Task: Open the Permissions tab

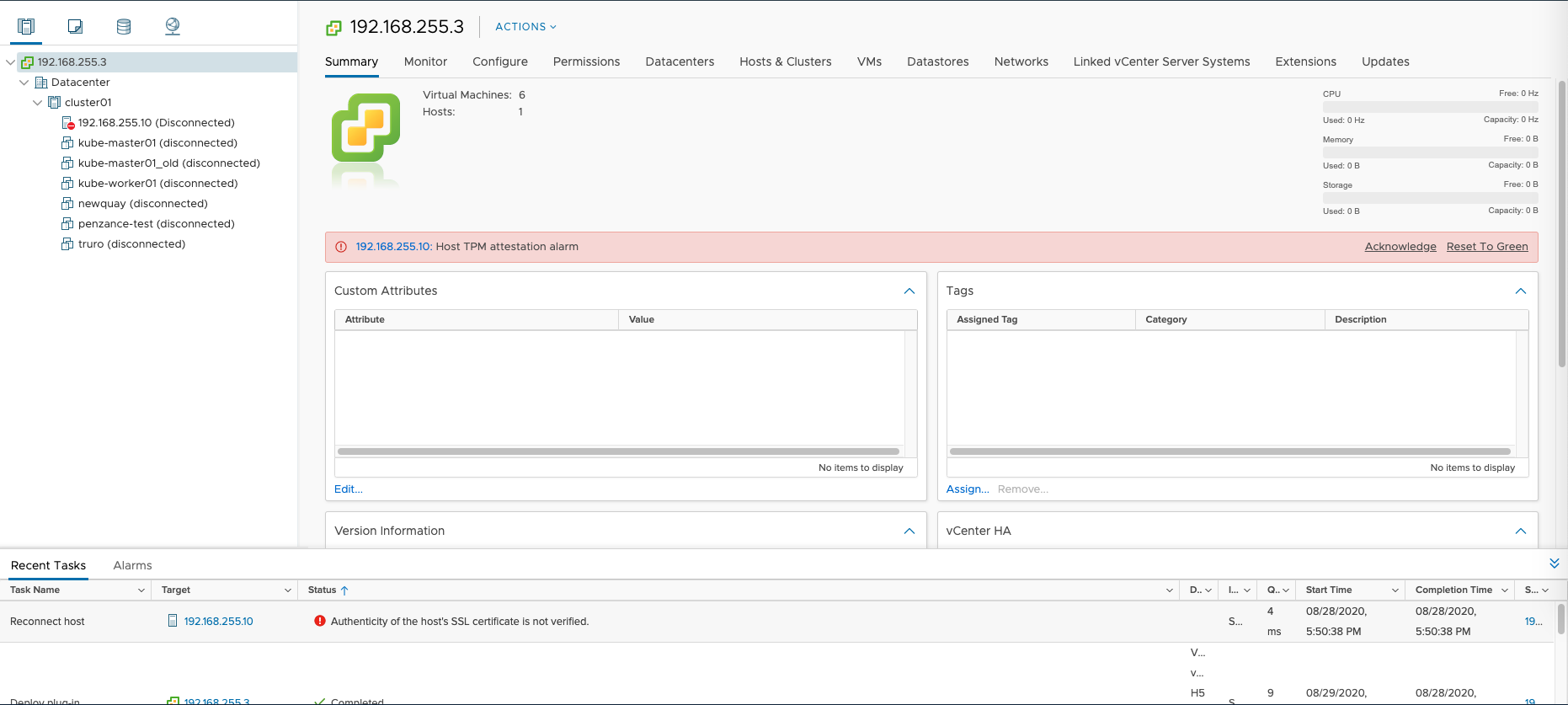Action: [586, 61]
